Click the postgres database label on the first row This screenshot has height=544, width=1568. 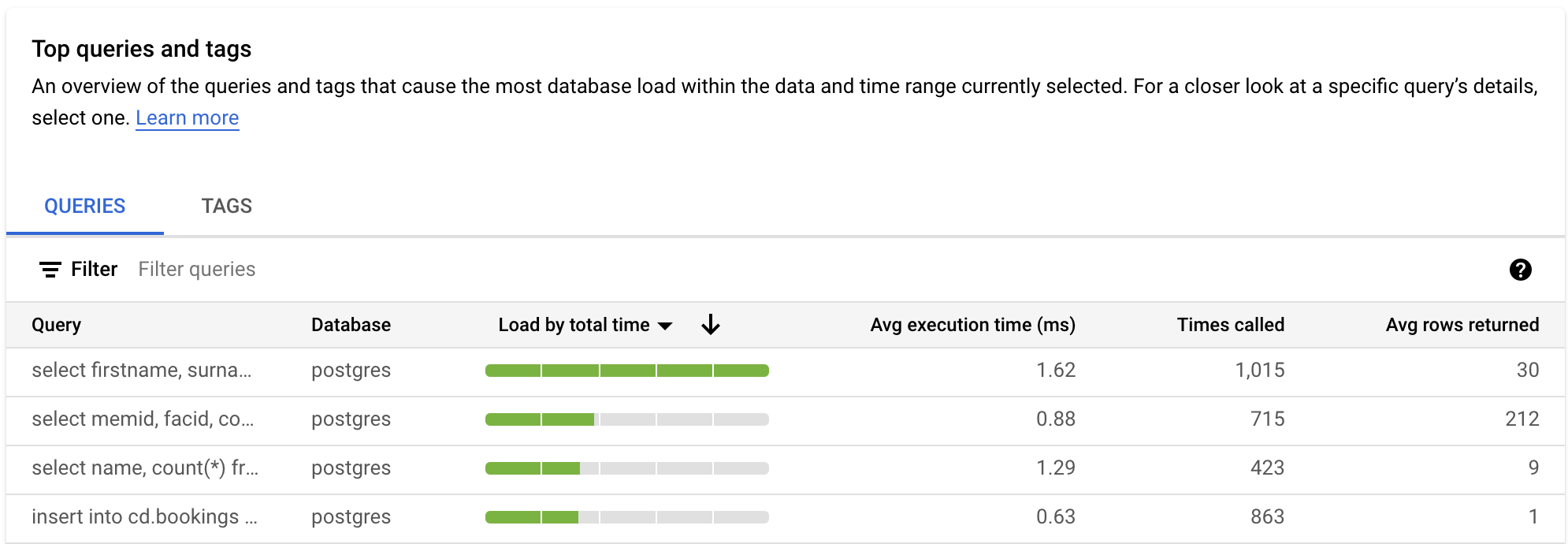(351, 370)
